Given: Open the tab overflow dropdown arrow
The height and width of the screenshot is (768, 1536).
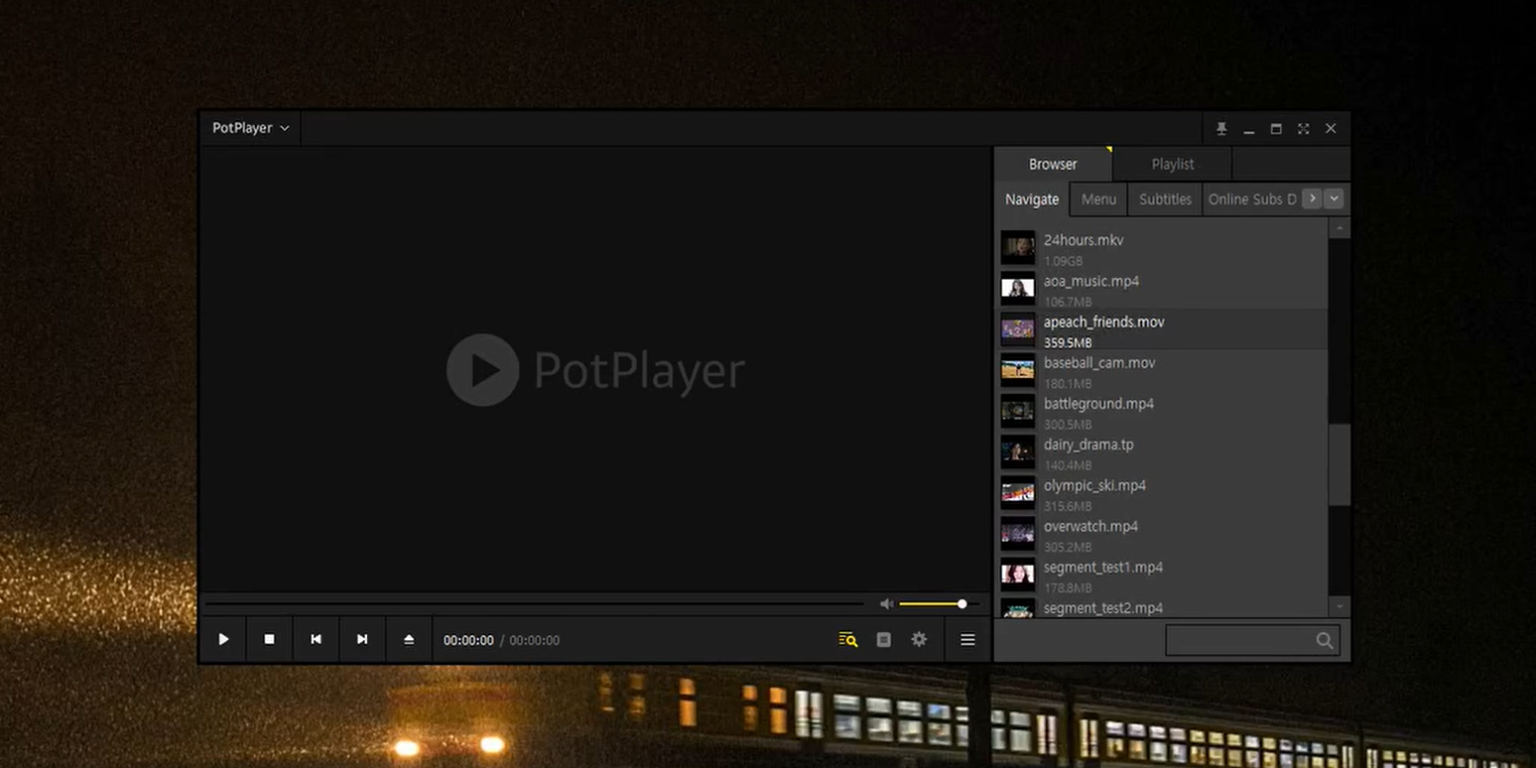Looking at the screenshot, I should click(1334, 198).
